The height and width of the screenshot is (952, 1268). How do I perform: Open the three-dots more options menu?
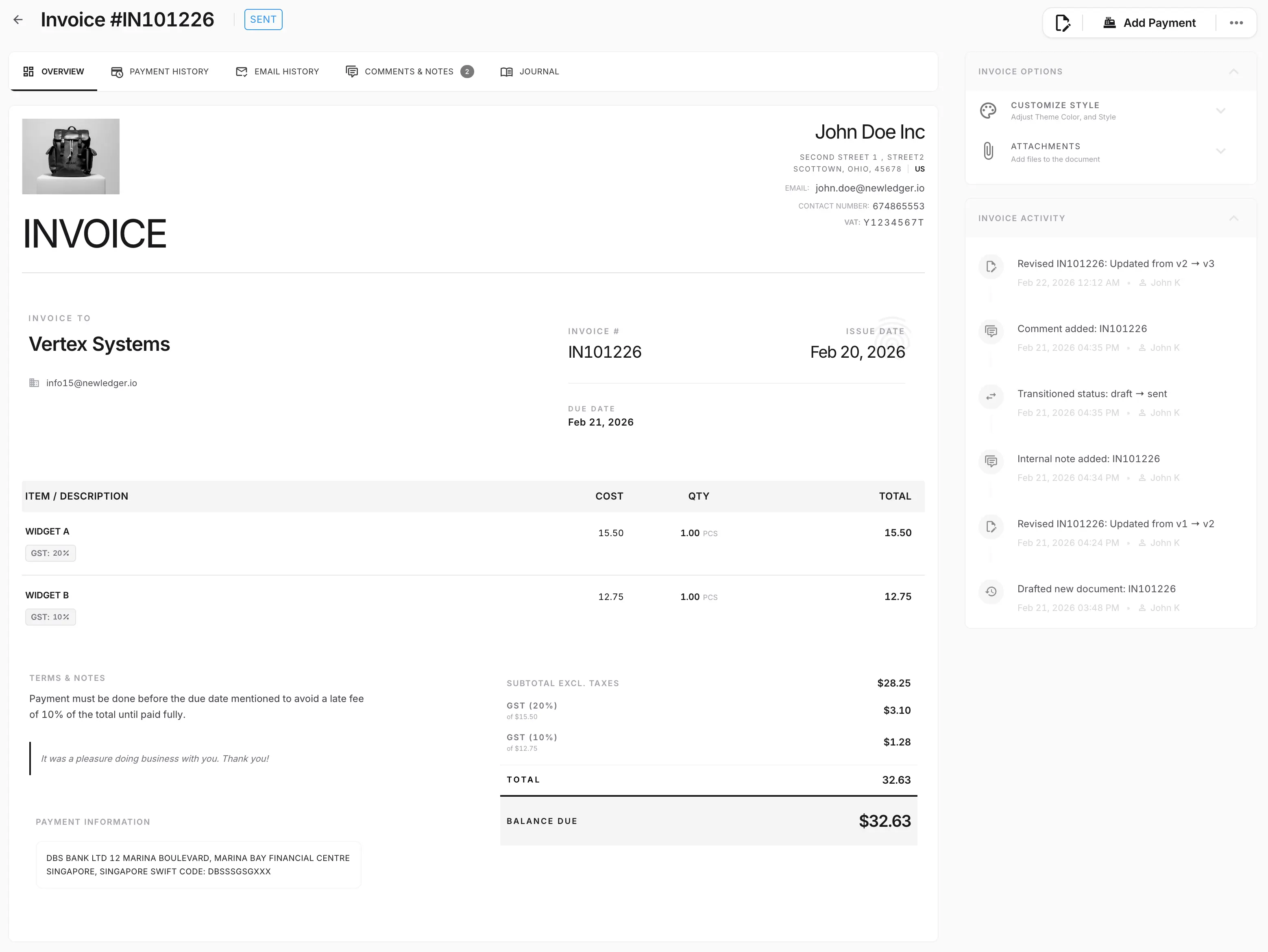(x=1236, y=23)
